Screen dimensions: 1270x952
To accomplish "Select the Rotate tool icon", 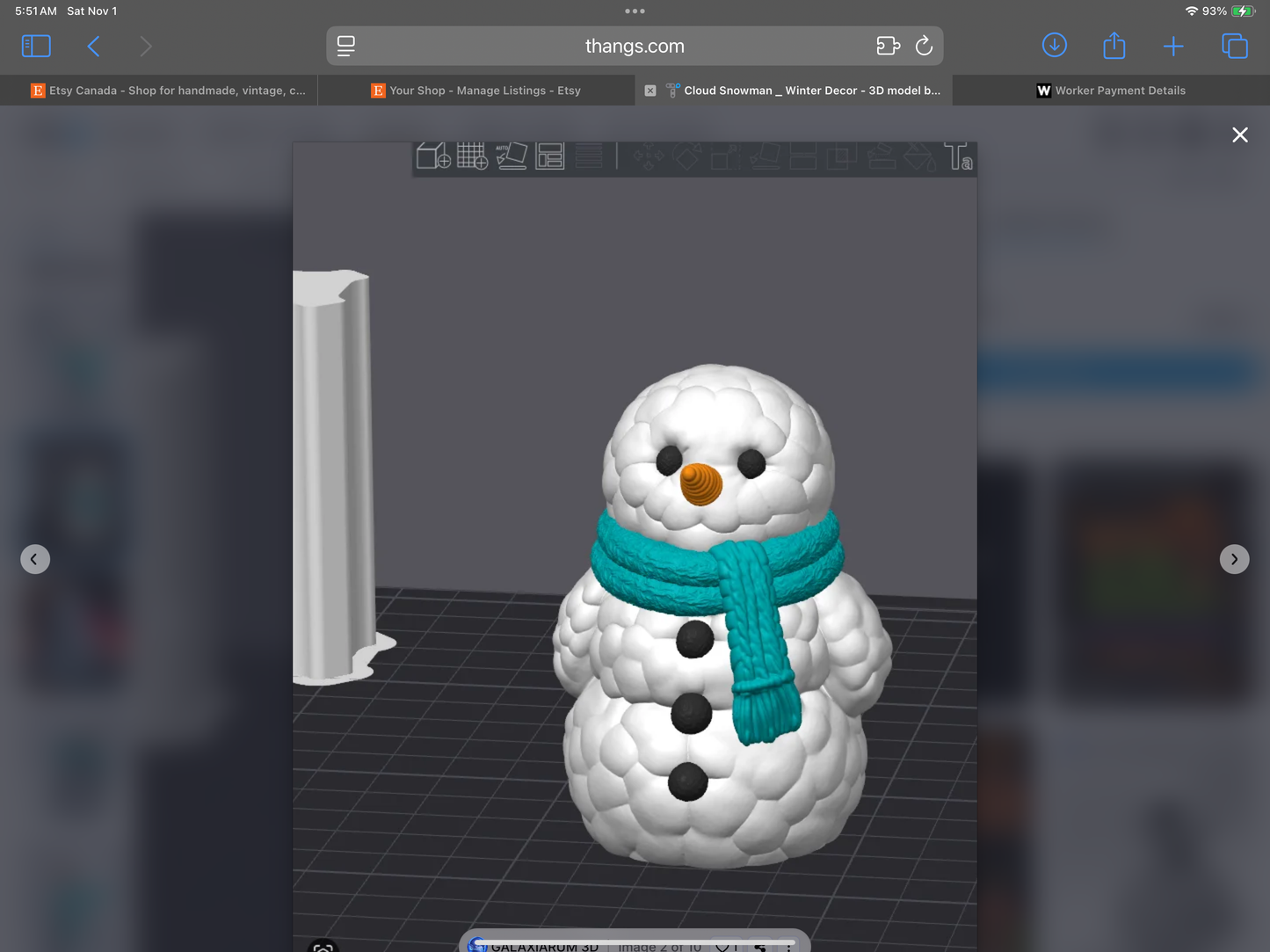I will [x=686, y=156].
